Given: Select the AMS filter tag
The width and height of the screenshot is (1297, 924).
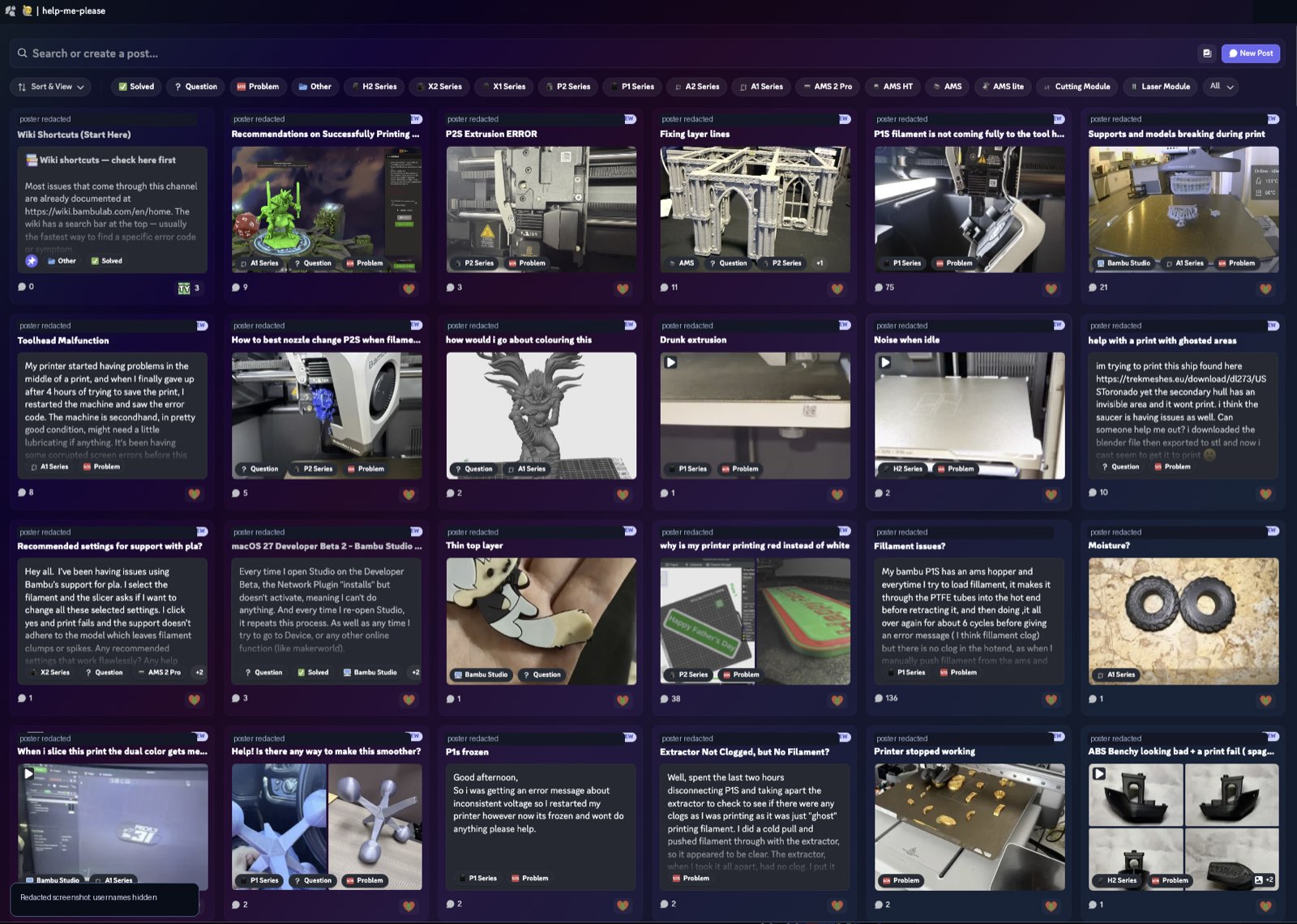Looking at the screenshot, I should tap(948, 87).
